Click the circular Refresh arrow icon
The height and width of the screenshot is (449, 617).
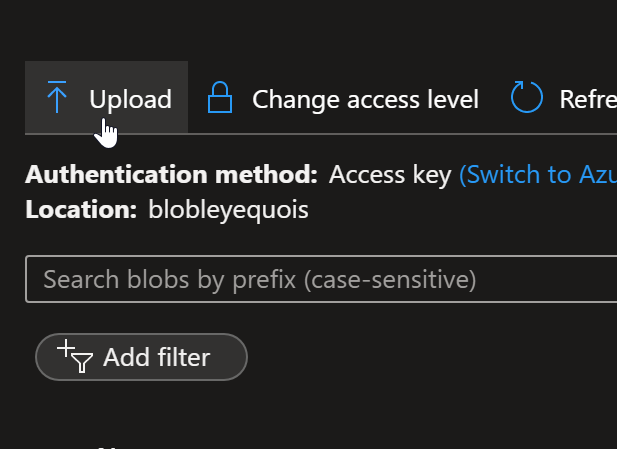[526, 98]
